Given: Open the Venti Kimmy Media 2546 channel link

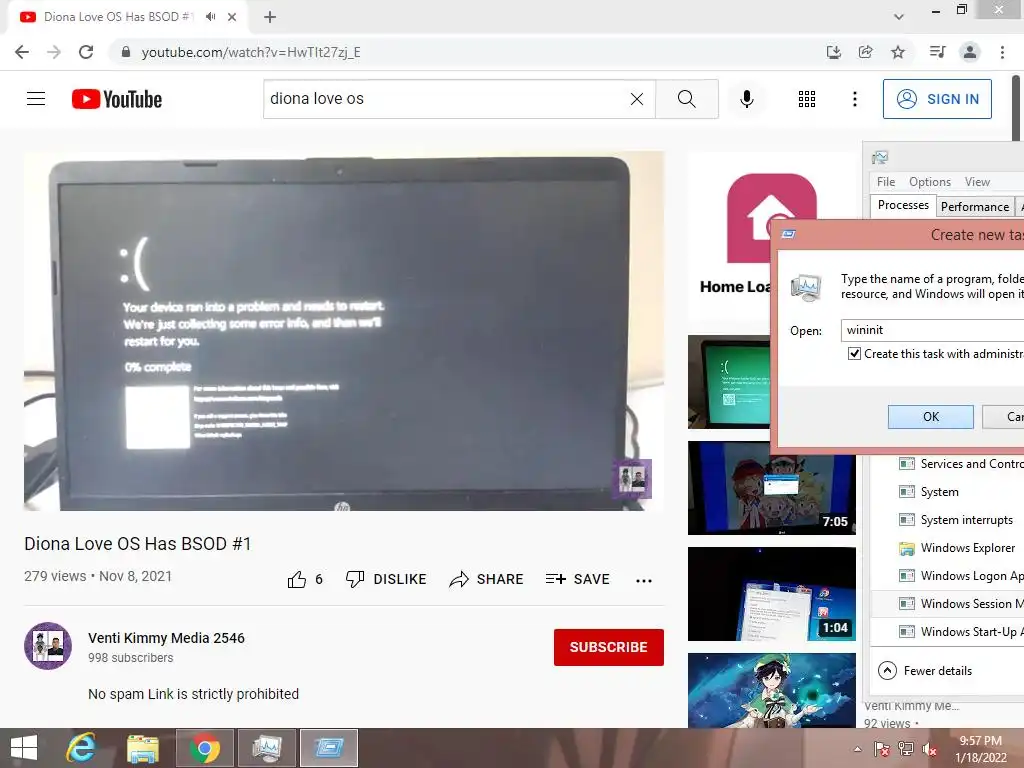Looking at the screenshot, I should click(167, 638).
